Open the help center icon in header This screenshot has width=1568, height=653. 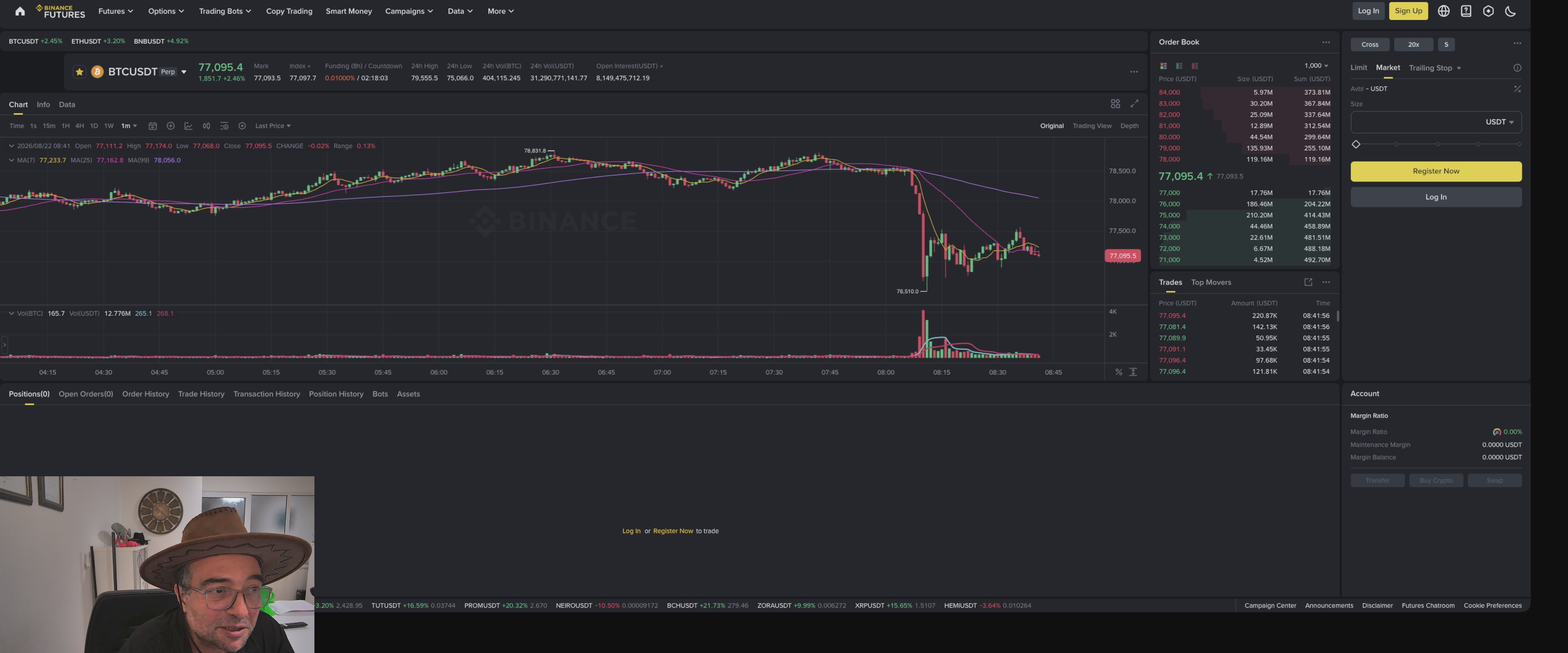pos(1466,11)
